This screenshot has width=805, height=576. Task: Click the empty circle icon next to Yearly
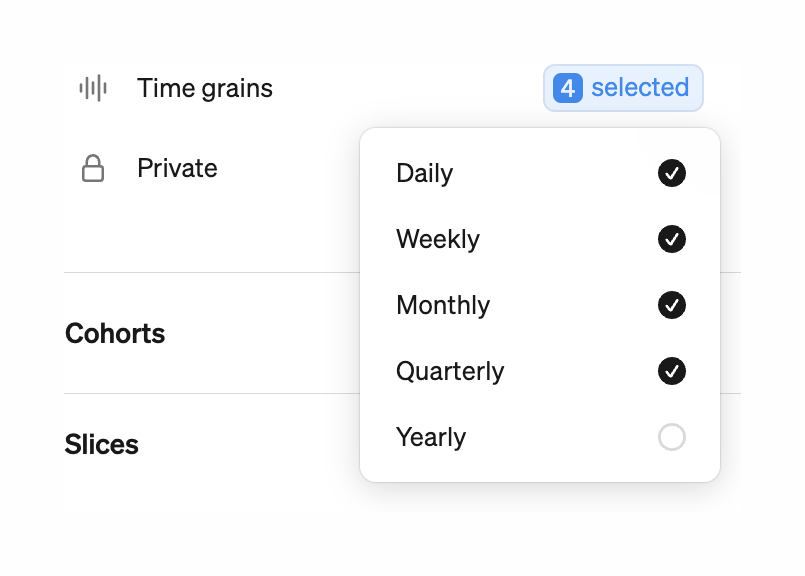[x=672, y=437]
